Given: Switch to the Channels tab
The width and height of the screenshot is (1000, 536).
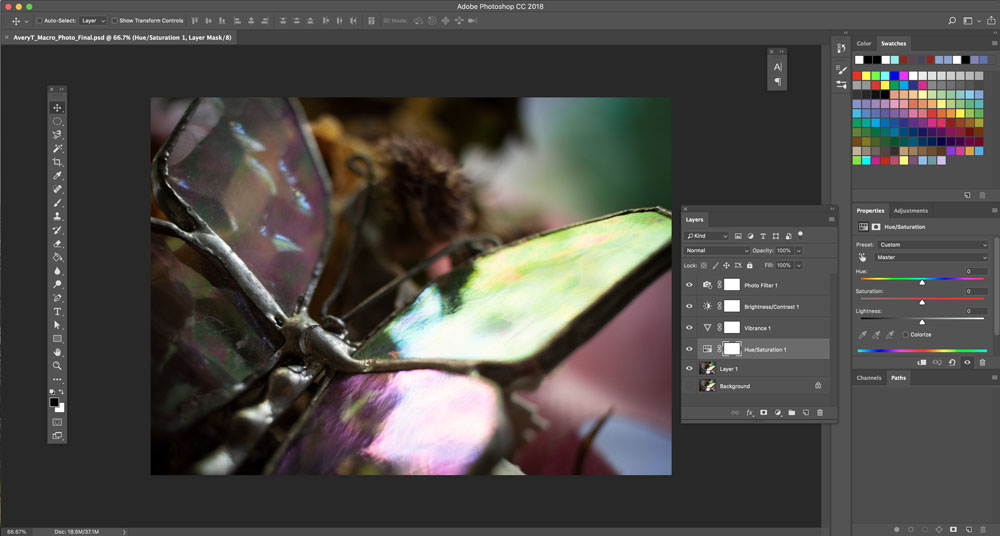Looking at the screenshot, I should 869,378.
